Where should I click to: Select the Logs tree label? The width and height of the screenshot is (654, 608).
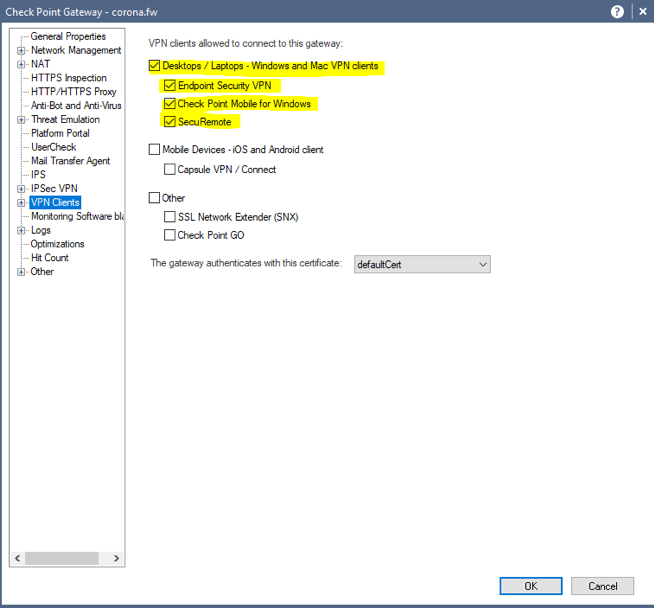[x=40, y=230]
